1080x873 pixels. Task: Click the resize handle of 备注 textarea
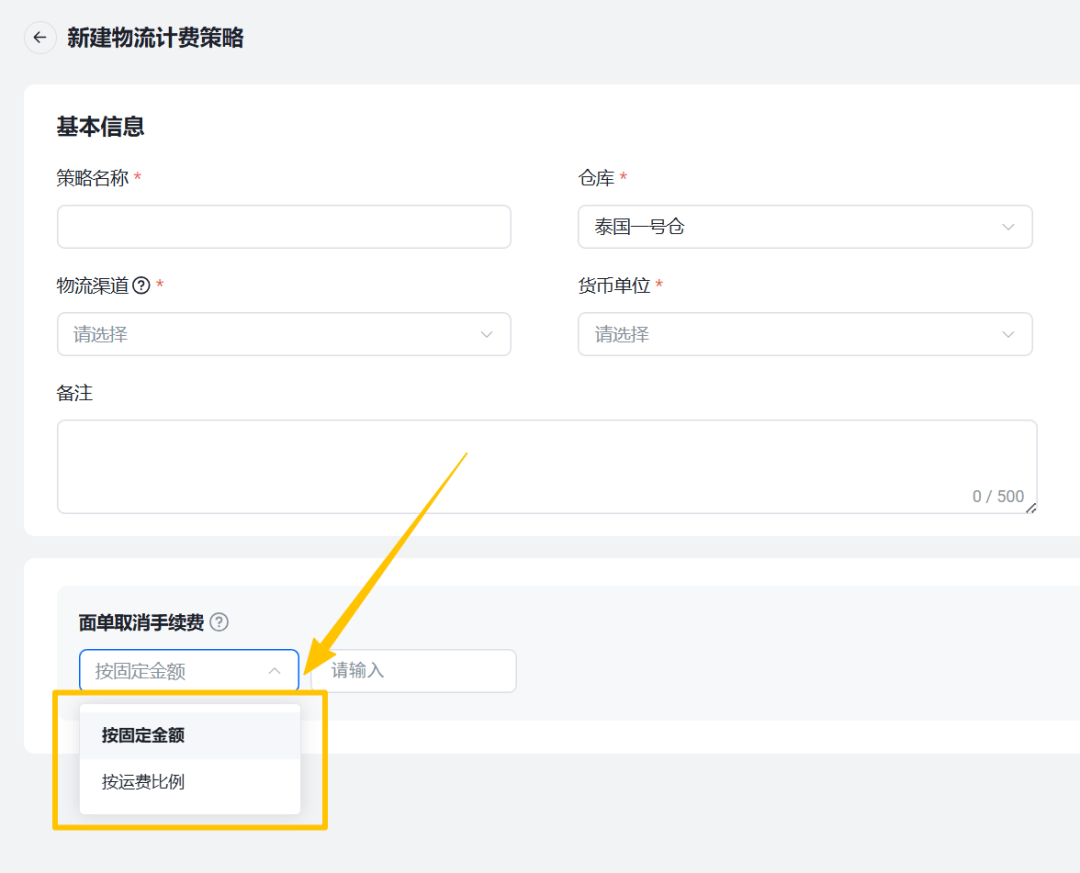click(x=1030, y=508)
